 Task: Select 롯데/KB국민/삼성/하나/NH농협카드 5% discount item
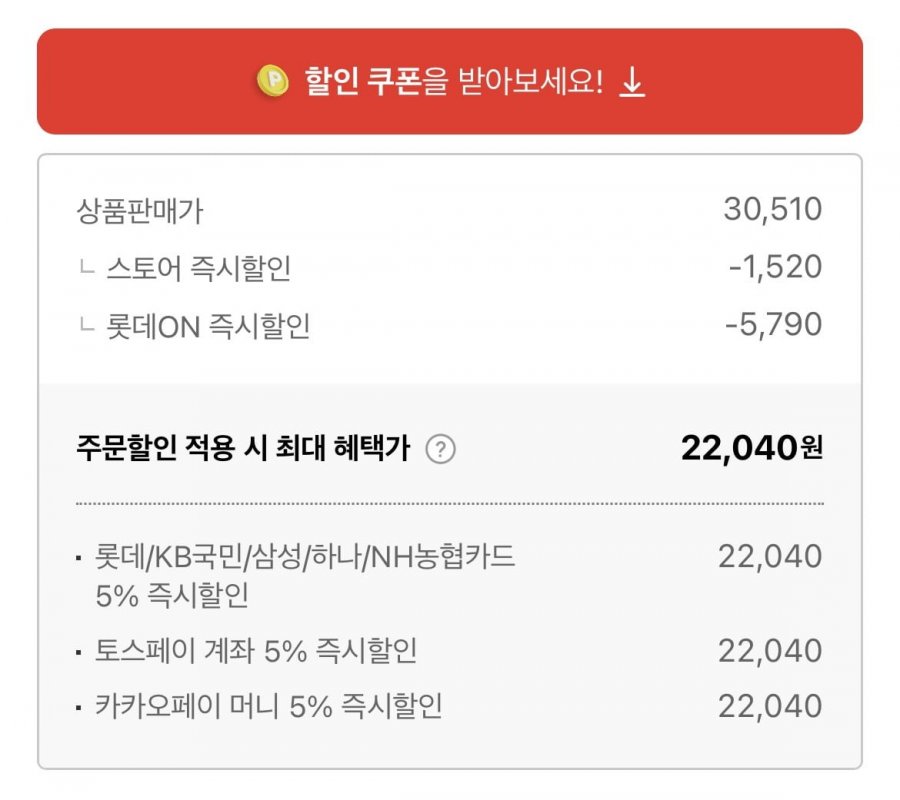point(305,576)
